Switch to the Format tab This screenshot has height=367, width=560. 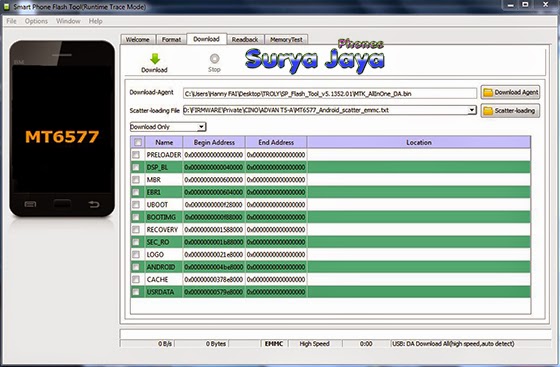click(171, 40)
